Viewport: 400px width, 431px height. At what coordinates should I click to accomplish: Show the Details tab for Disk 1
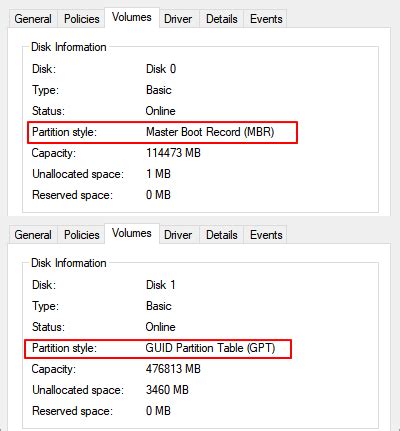coord(222,235)
